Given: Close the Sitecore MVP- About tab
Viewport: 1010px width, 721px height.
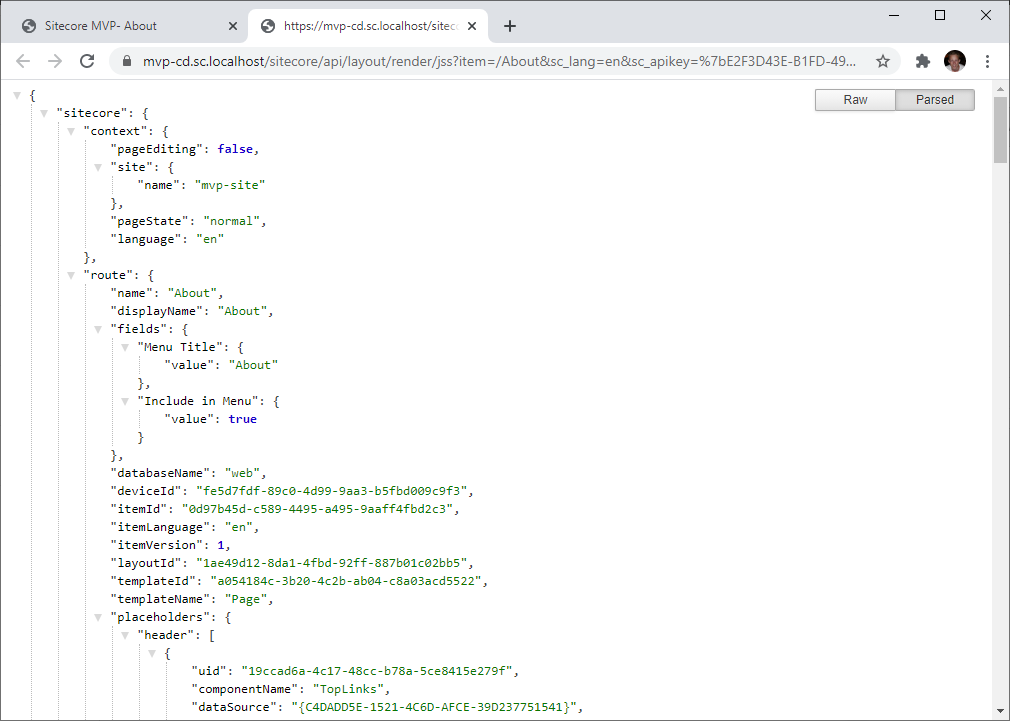Looking at the screenshot, I should point(233,26).
